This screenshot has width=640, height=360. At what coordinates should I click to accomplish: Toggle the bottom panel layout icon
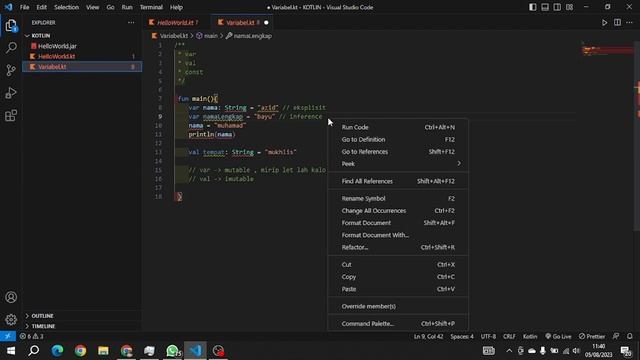coord(545,7)
